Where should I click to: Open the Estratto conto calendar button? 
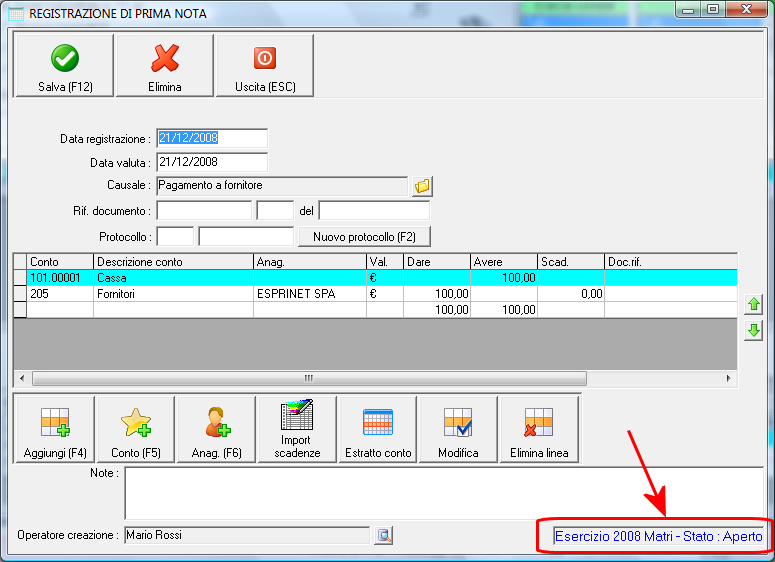(x=378, y=430)
